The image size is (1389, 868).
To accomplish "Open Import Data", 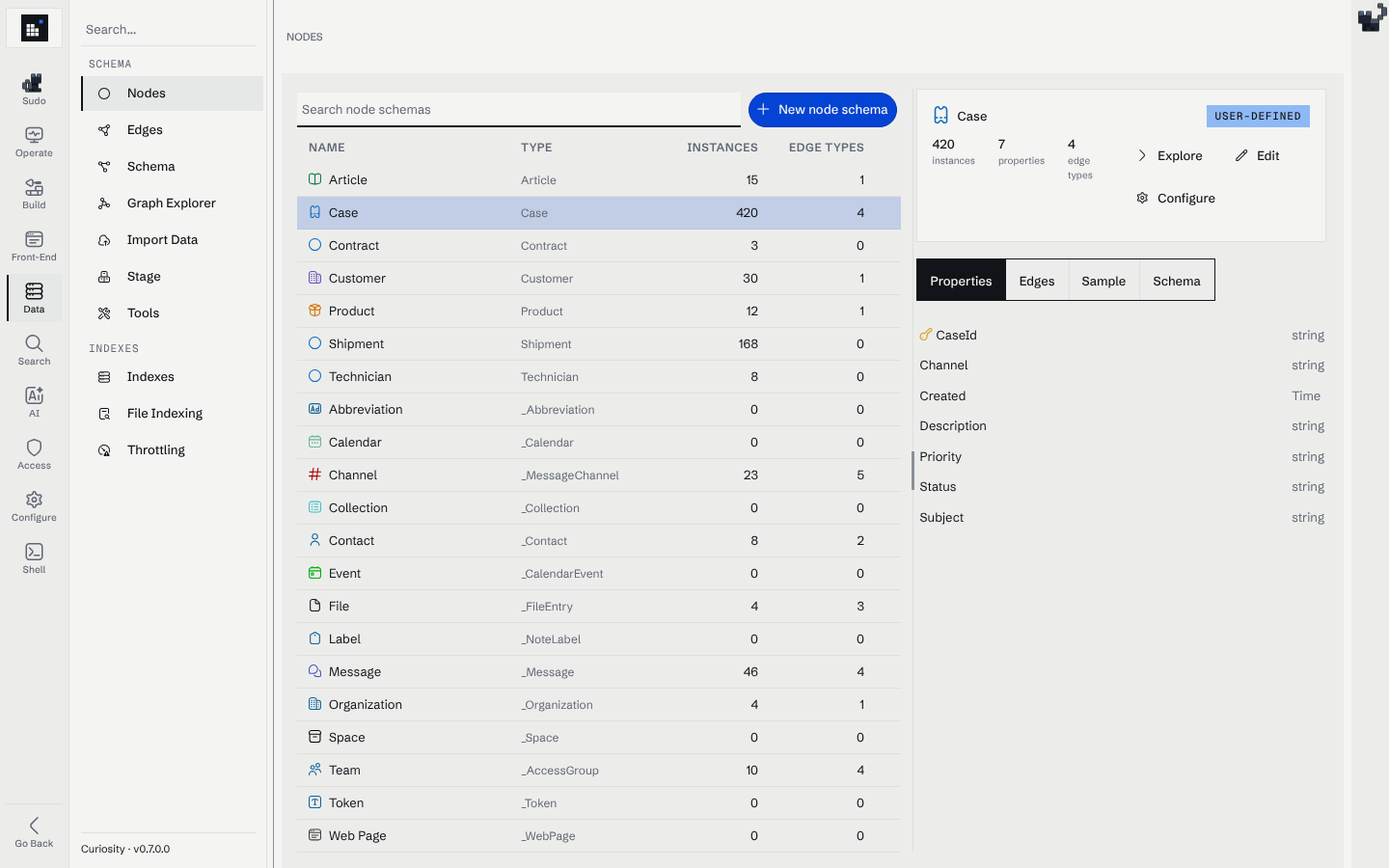I will [x=172, y=240].
